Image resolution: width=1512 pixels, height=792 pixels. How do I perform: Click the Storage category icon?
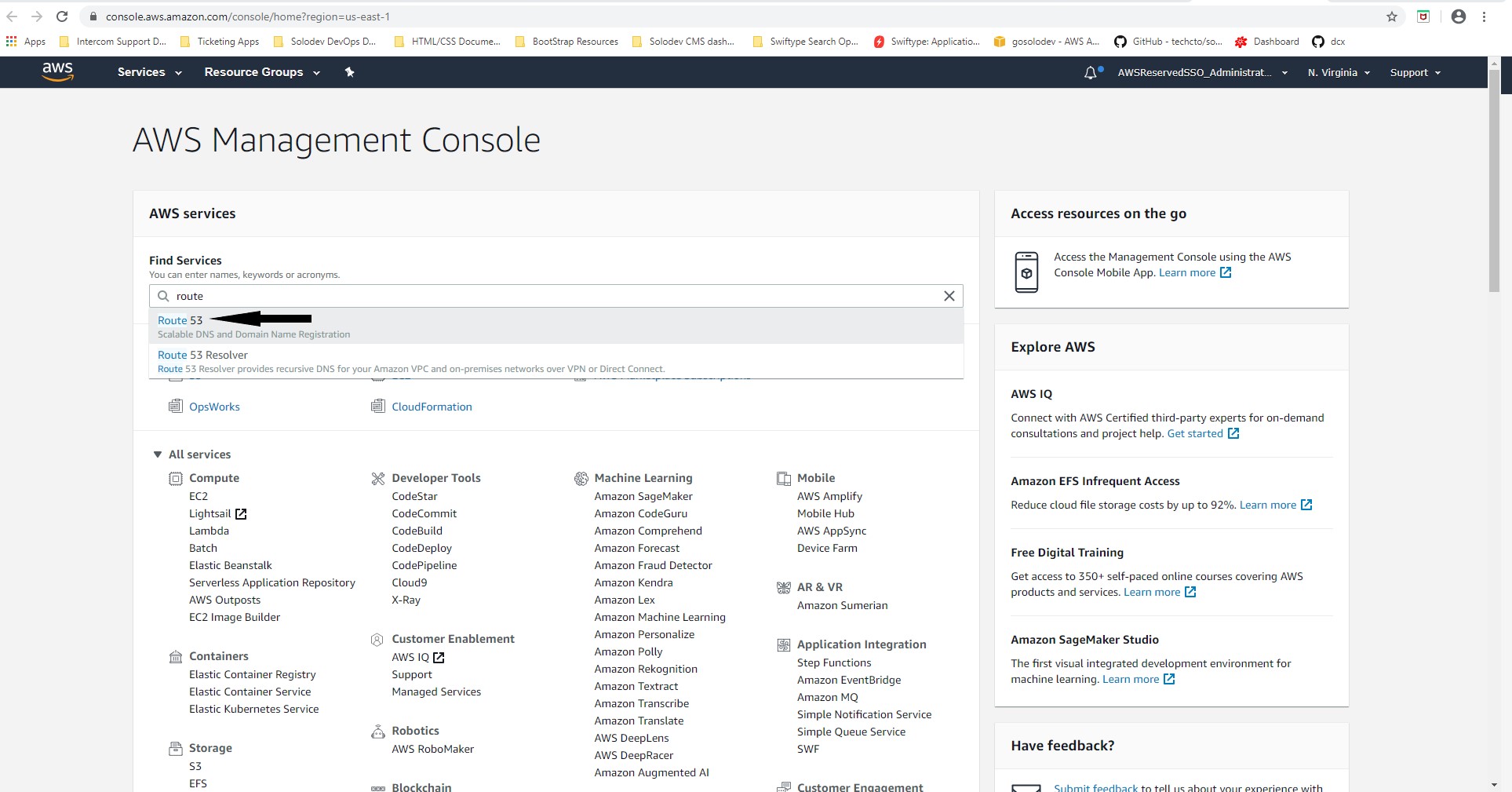(176, 748)
